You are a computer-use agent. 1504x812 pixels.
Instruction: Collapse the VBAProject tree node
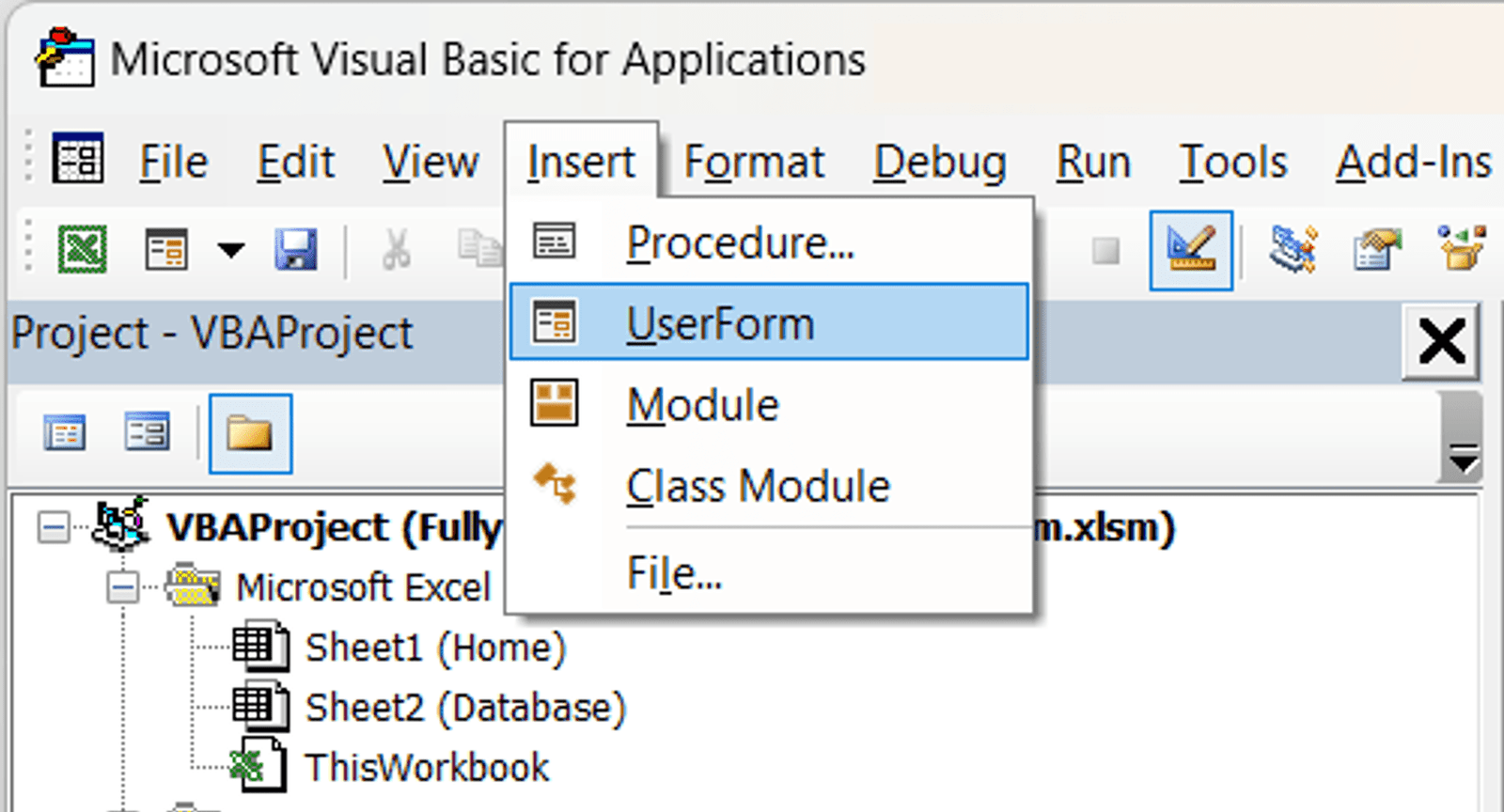coord(54,527)
